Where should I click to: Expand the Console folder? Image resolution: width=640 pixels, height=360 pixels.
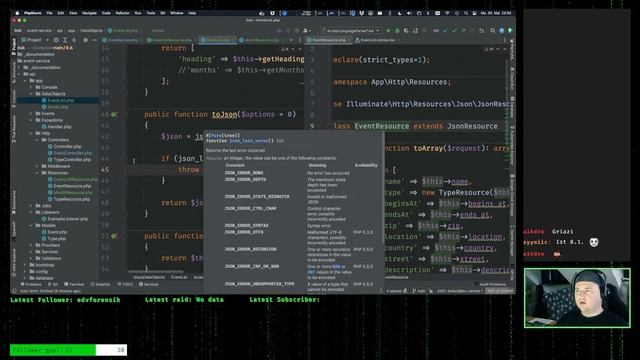pyautogui.click(x=31, y=87)
